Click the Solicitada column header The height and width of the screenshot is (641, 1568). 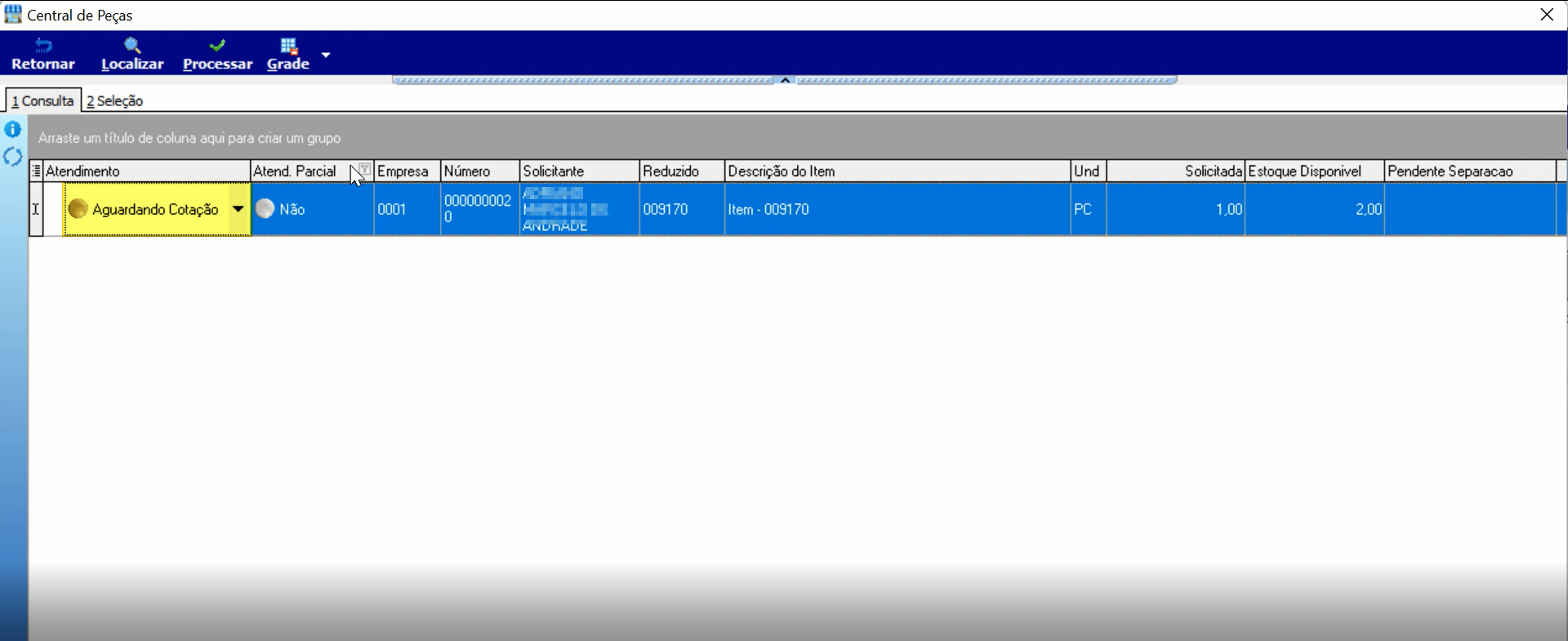pos(1176,171)
